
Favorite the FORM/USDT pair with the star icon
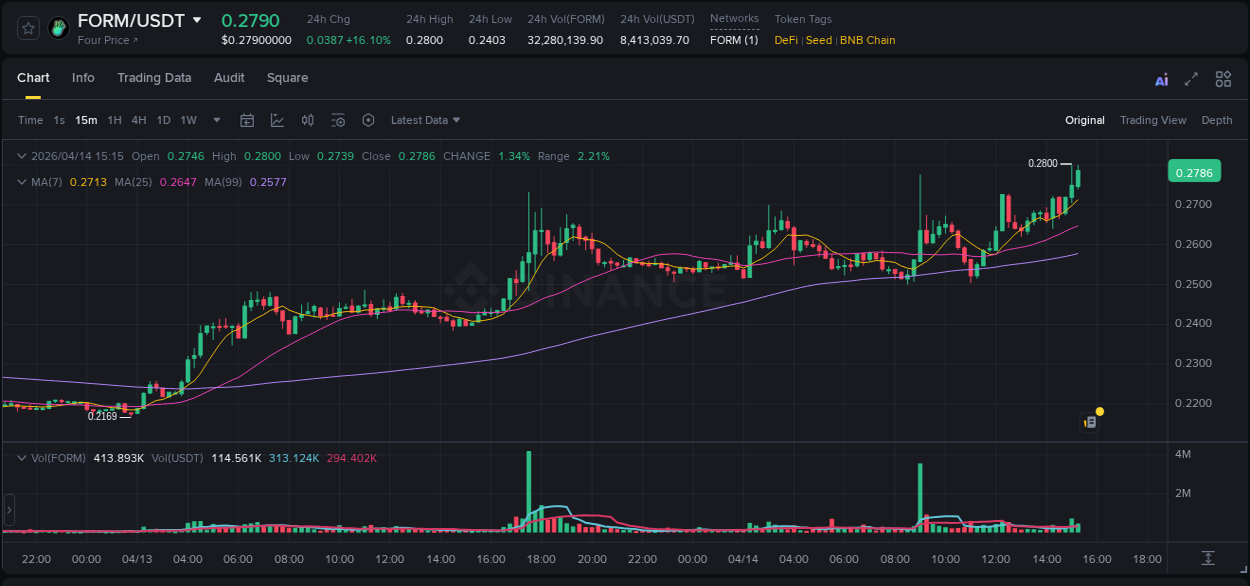(26, 27)
